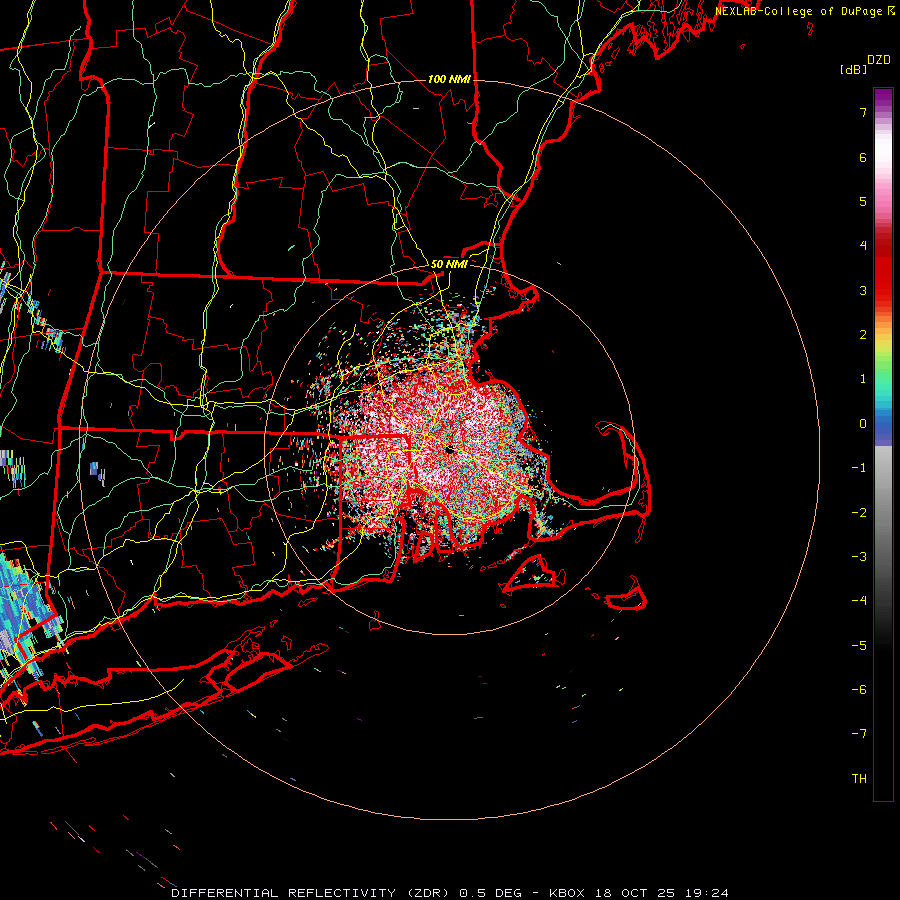Select the -1 value on the dB scale
Screen dimensions: 900x900
pos(859,468)
